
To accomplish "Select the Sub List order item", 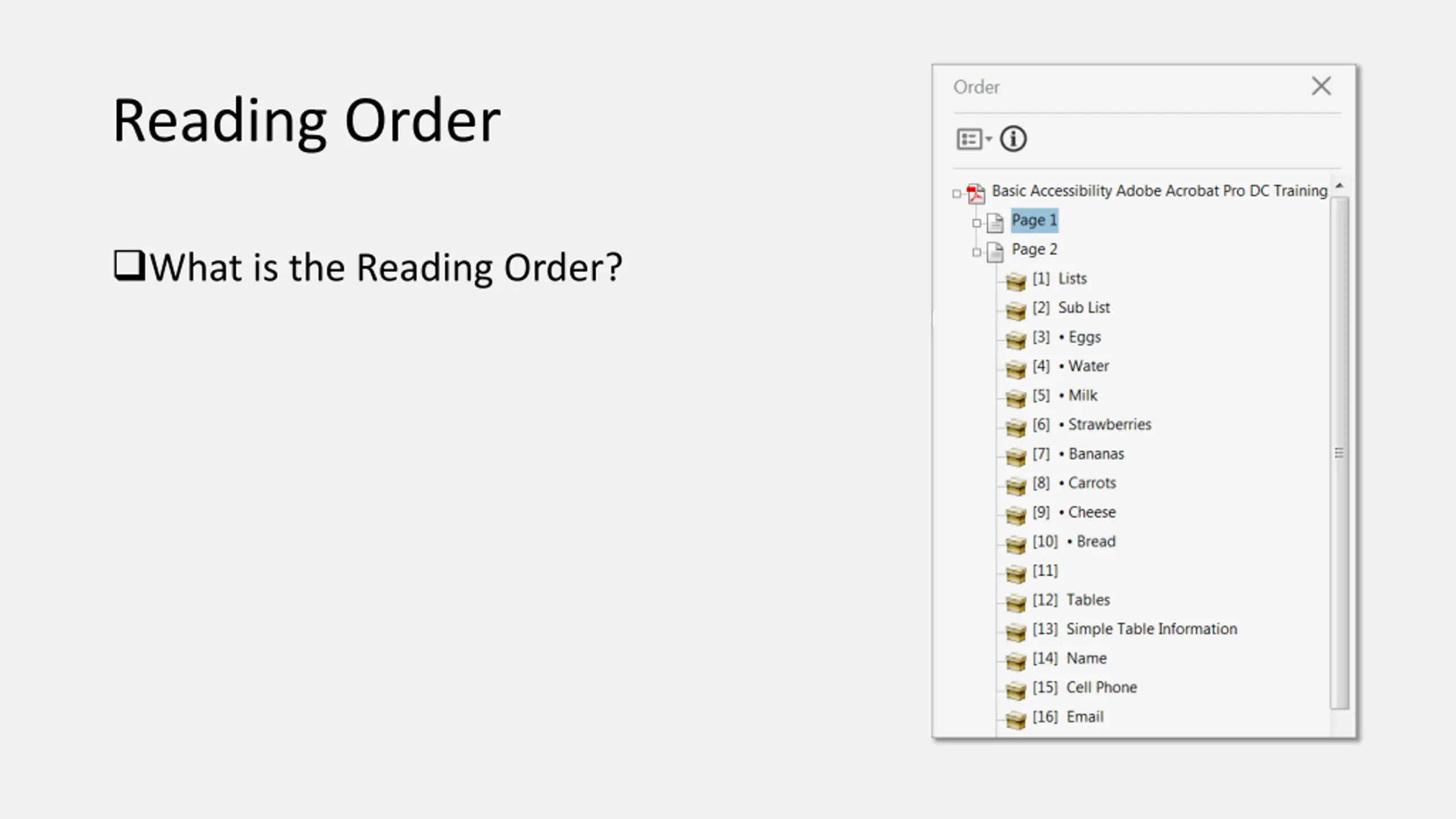I will (1083, 308).
